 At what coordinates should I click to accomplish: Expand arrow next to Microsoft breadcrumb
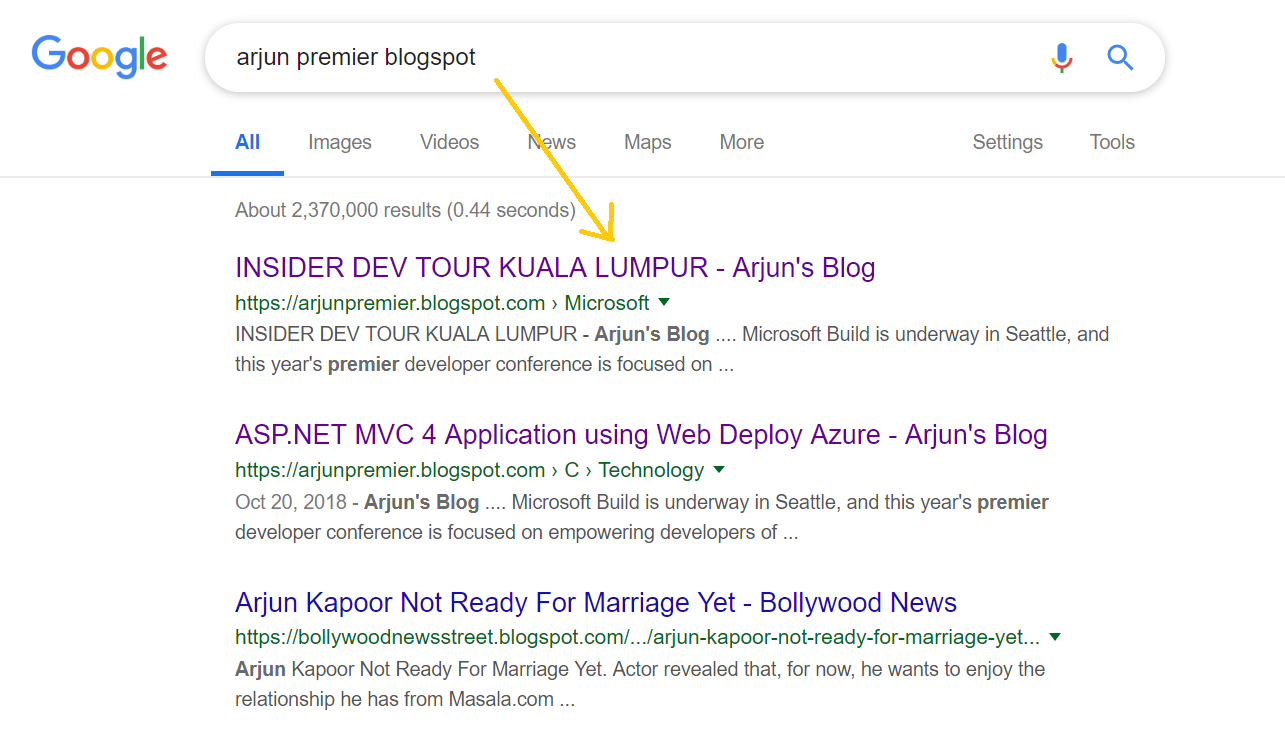(x=664, y=302)
